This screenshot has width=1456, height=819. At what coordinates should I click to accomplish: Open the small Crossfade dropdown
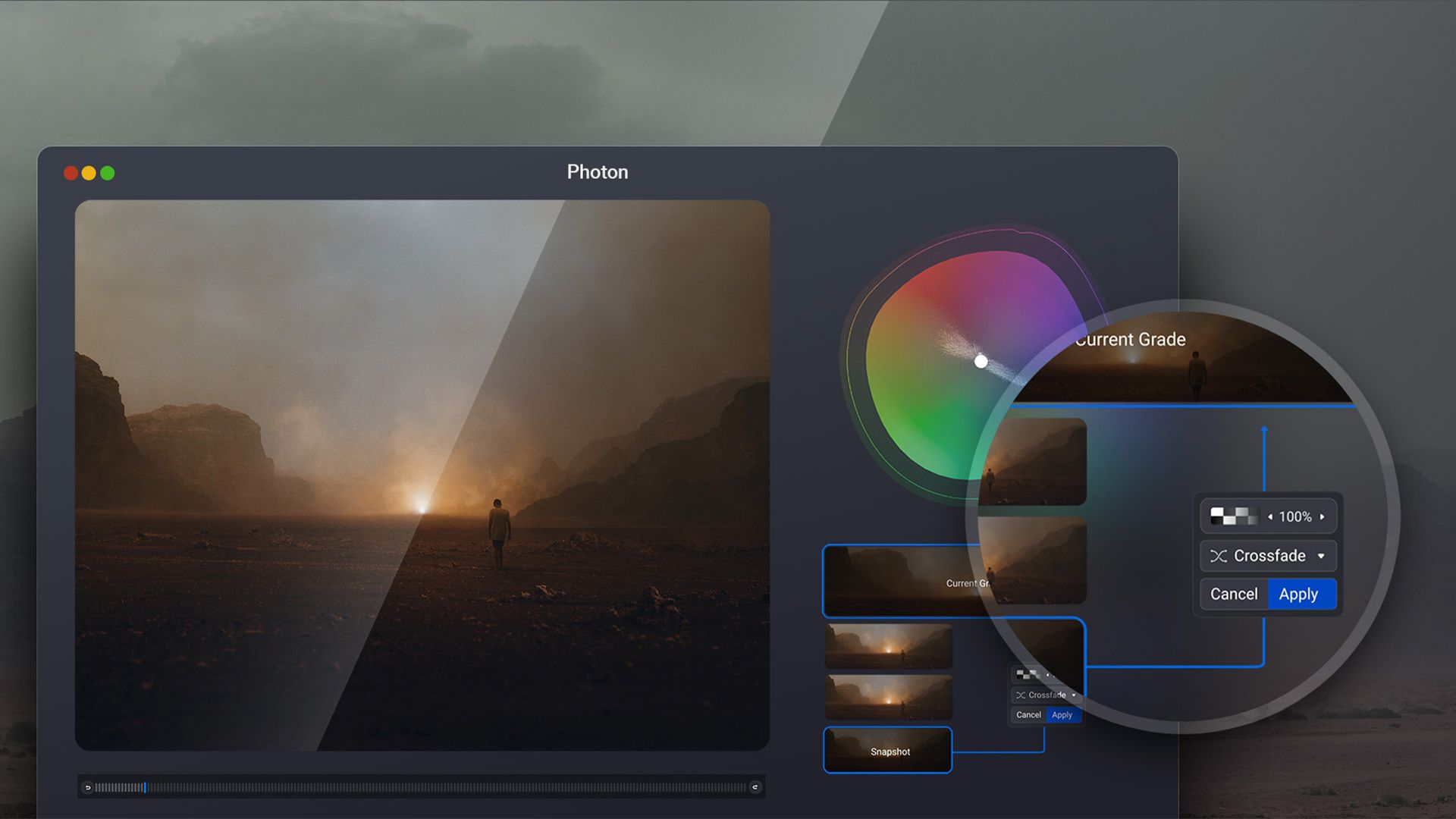(1046, 695)
